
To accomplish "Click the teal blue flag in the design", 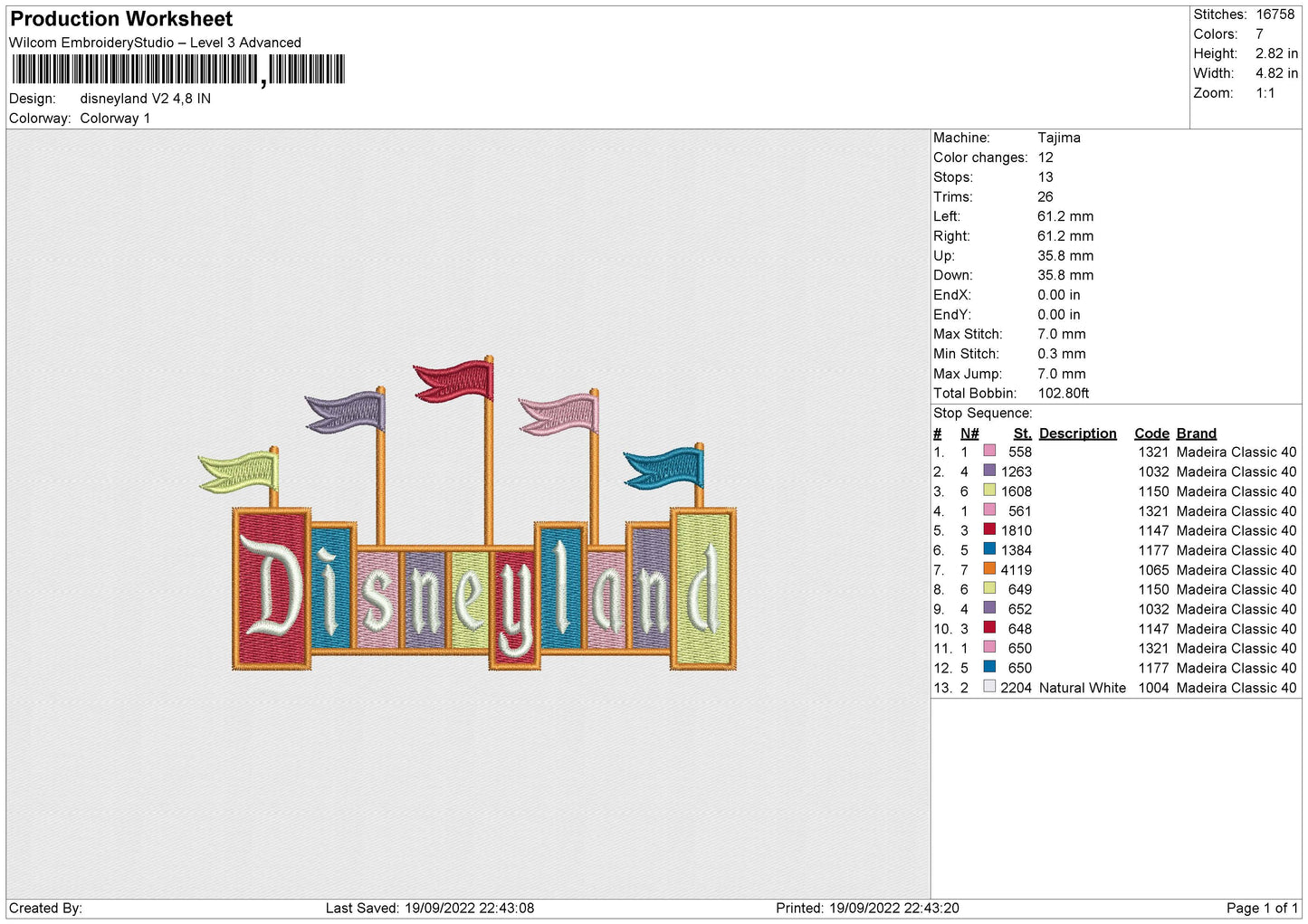I will click(664, 467).
